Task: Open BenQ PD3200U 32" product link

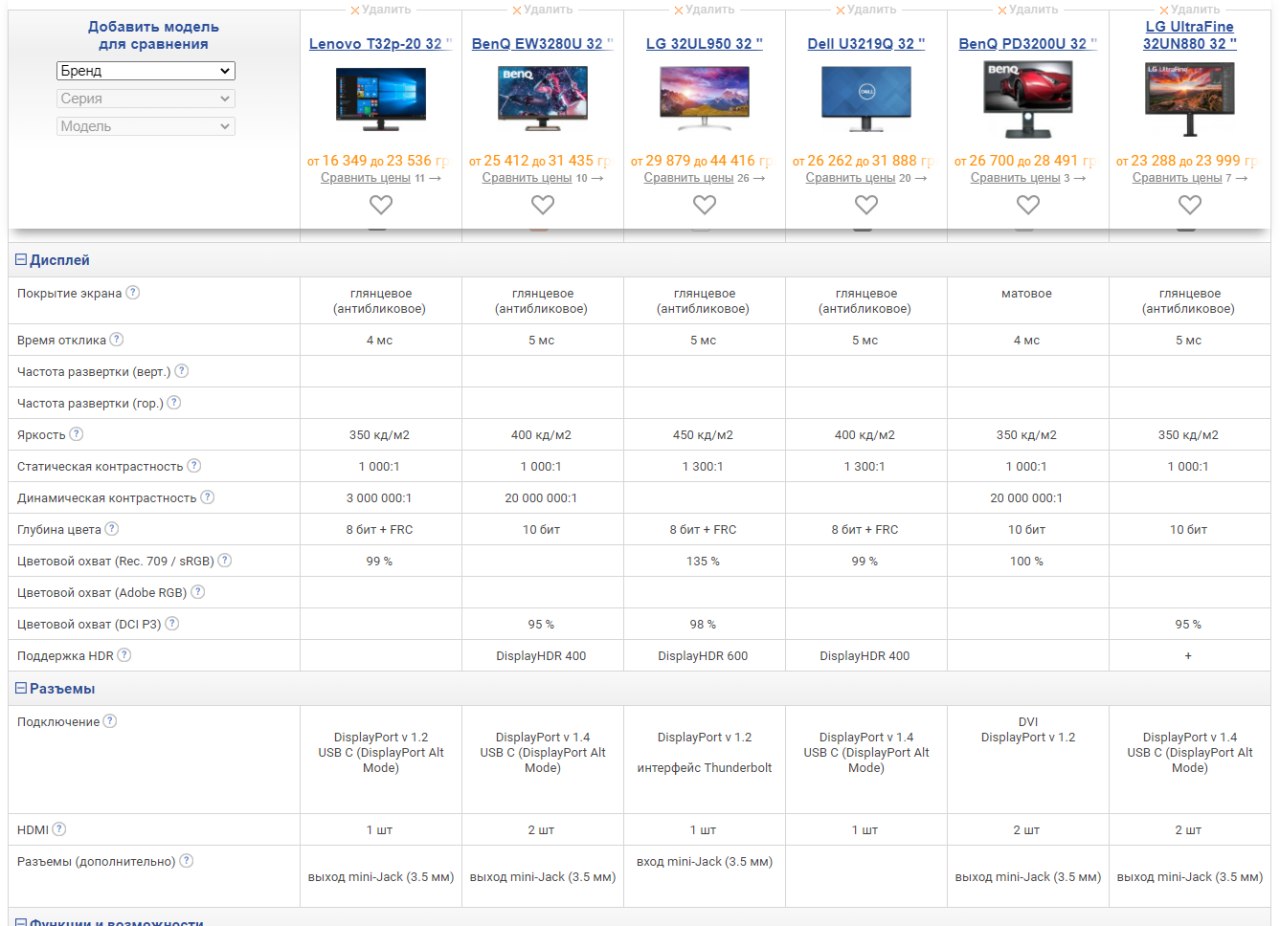Action: (x=1028, y=44)
